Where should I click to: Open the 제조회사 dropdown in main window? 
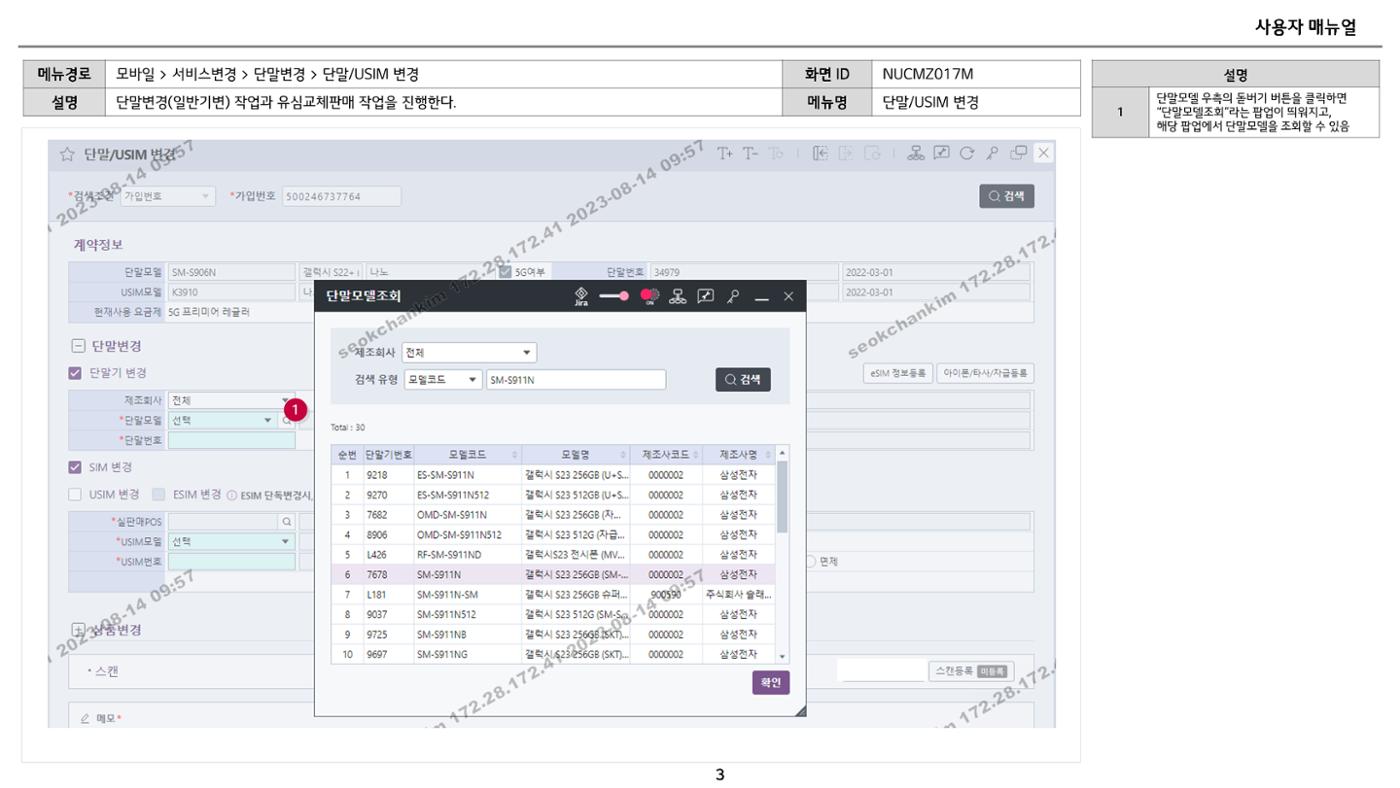point(231,400)
